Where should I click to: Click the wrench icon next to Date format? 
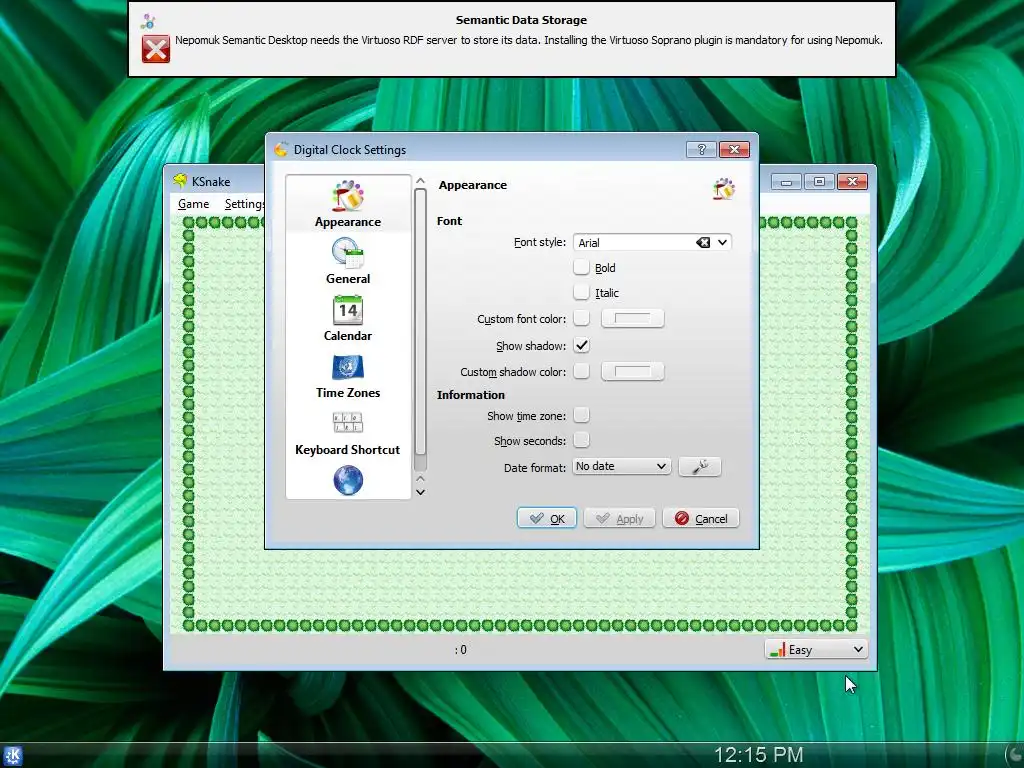coord(699,466)
